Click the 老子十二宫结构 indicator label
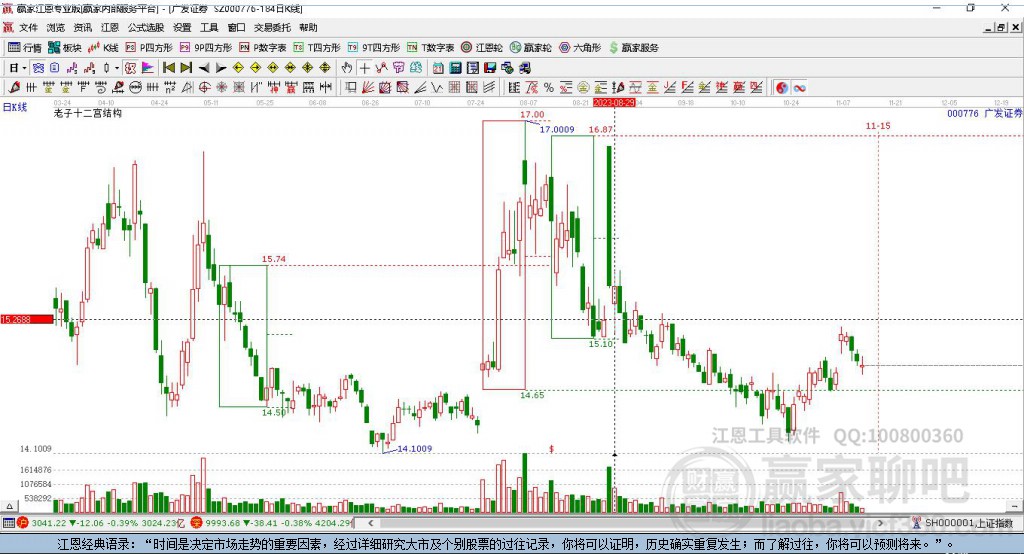The image size is (1024, 554). pyautogui.click(x=88, y=113)
